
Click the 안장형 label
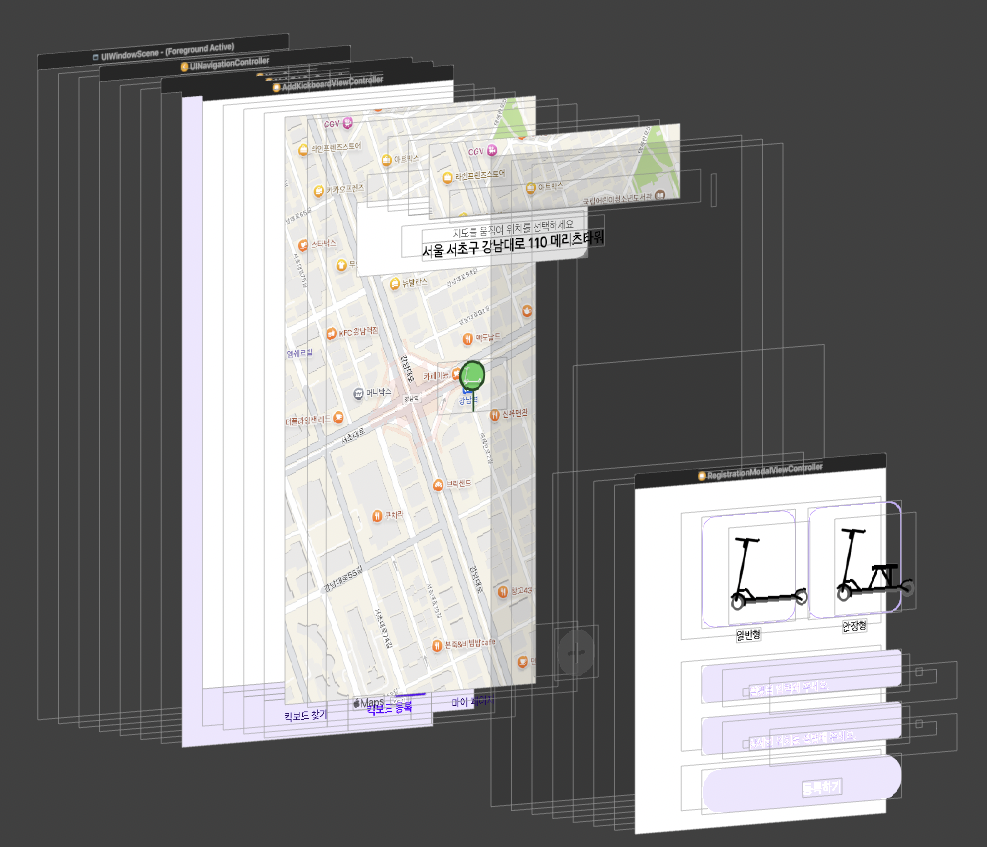tap(854, 625)
